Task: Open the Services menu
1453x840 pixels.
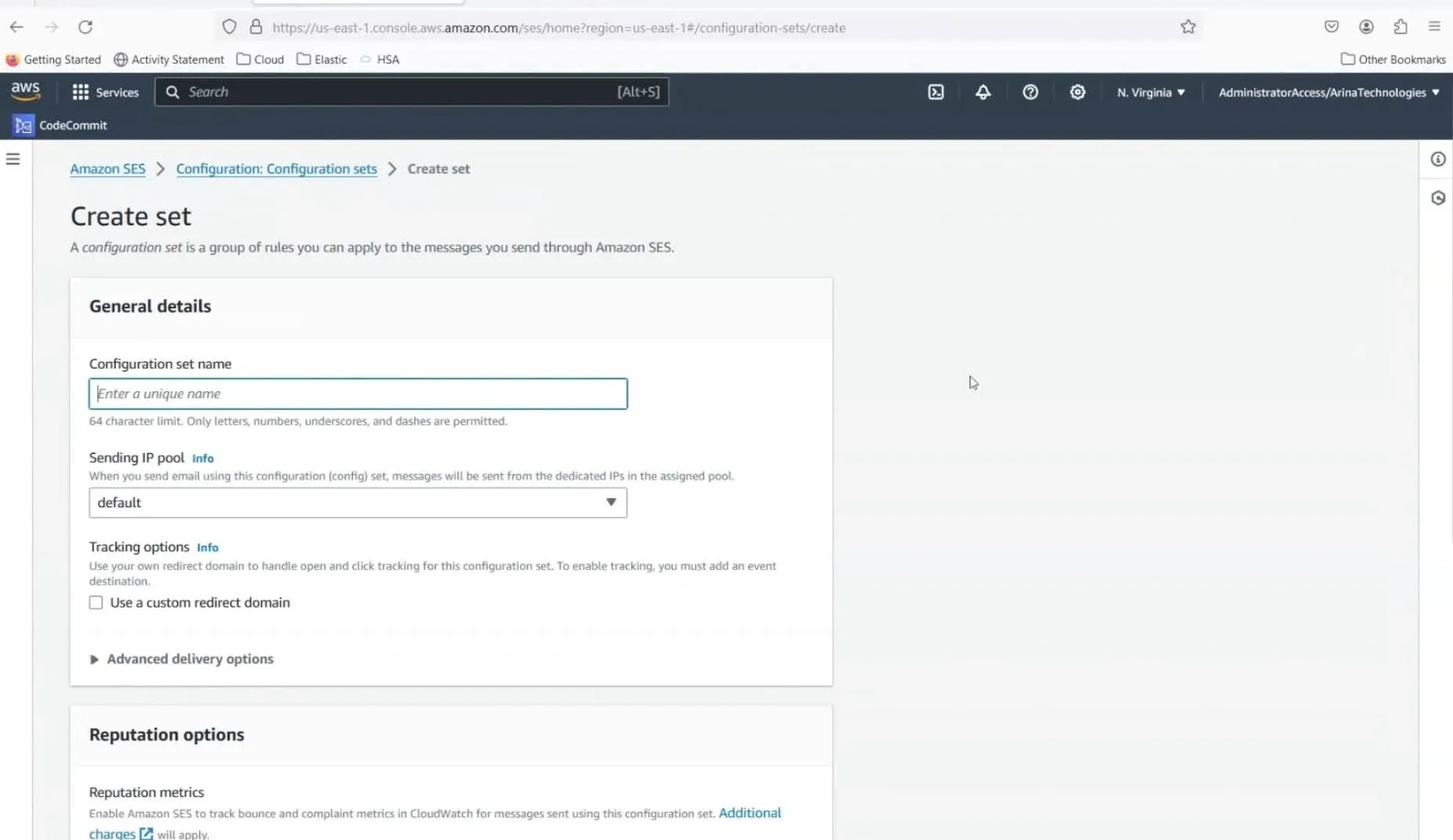Action: [106, 92]
